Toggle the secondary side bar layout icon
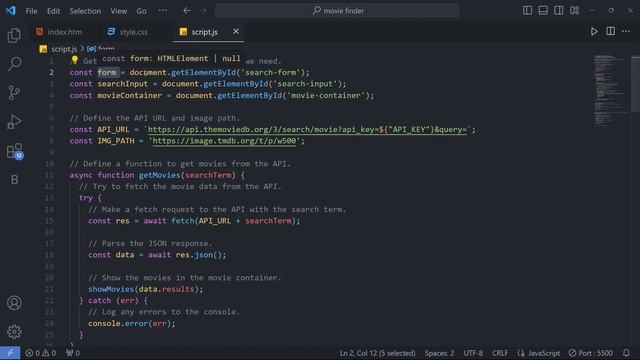This screenshot has width=640, height=360. tap(559, 11)
